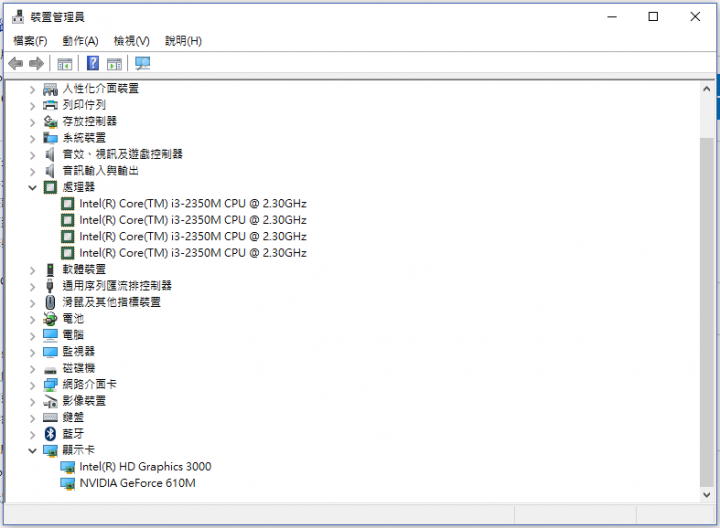Expand the 列印佇列 category

(x=32, y=106)
